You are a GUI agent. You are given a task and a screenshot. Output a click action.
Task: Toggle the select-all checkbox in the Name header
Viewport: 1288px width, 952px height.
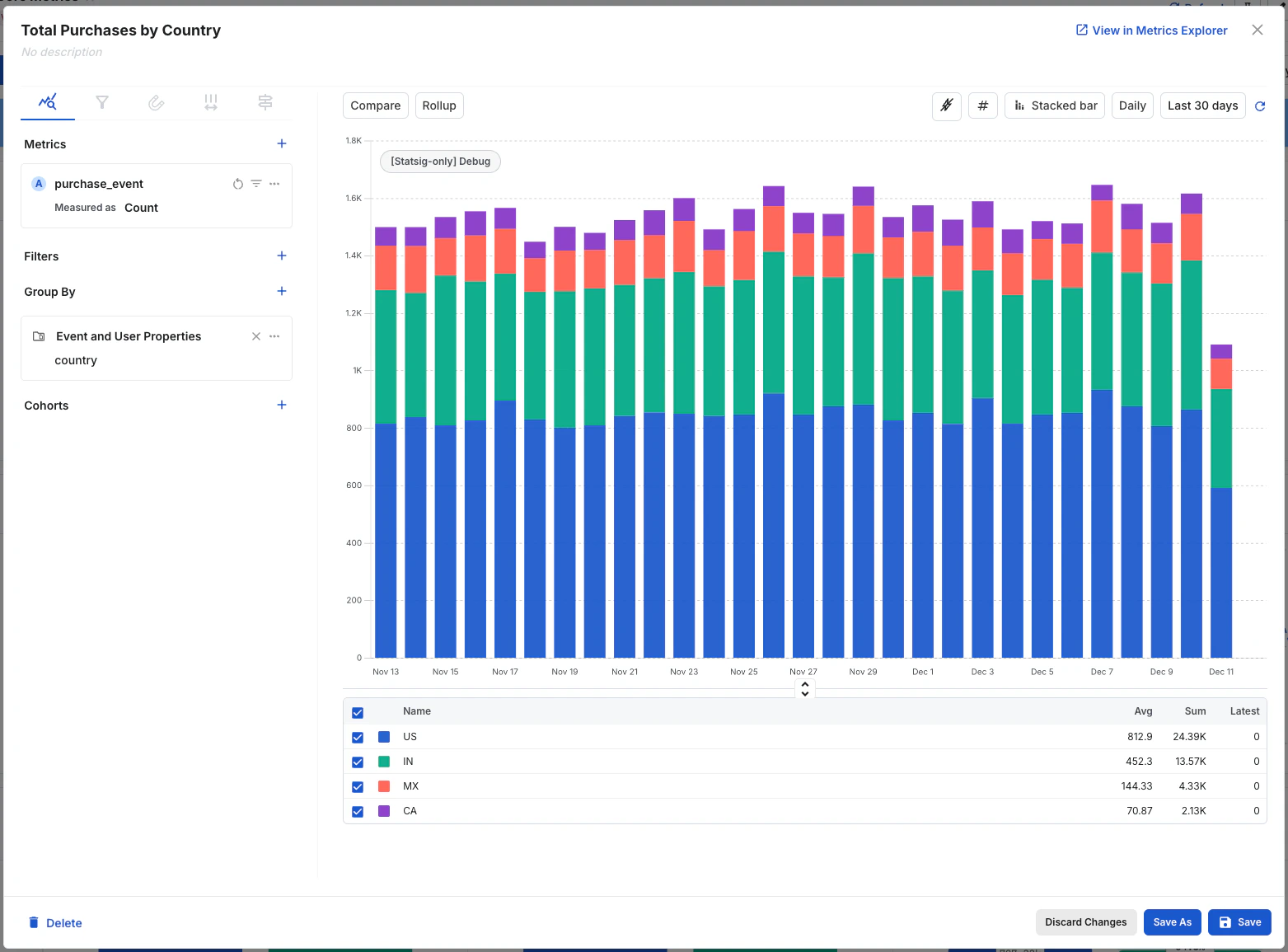(x=358, y=711)
